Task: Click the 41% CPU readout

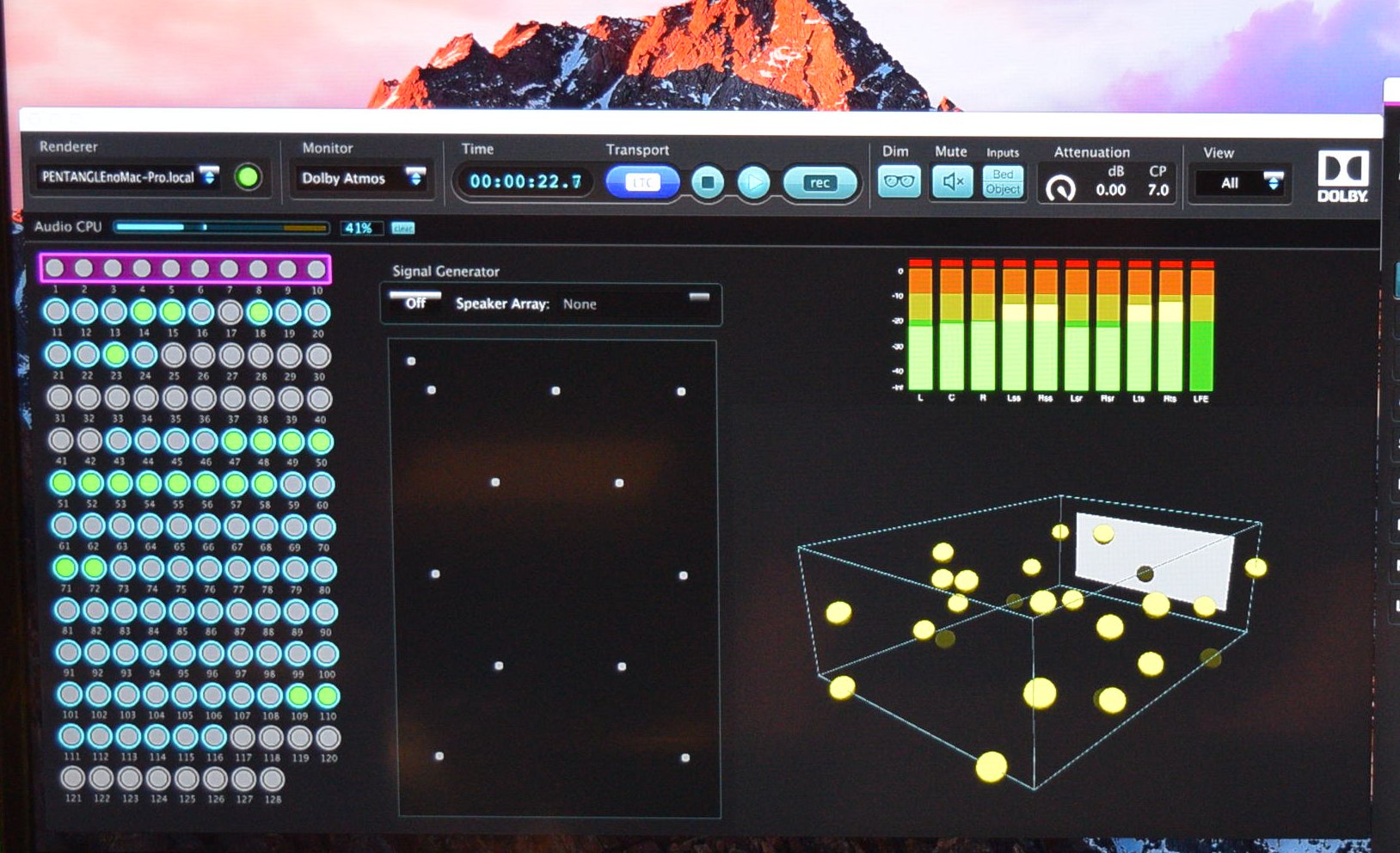Action: (x=358, y=228)
